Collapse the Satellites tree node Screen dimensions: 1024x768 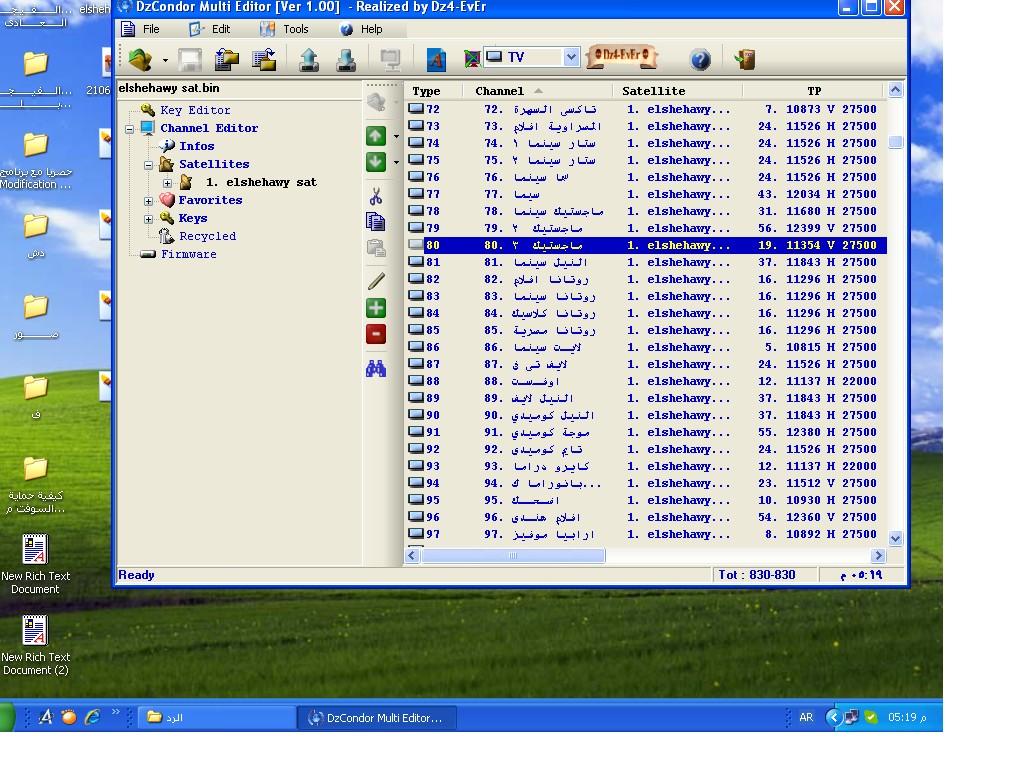tap(148, 165)
